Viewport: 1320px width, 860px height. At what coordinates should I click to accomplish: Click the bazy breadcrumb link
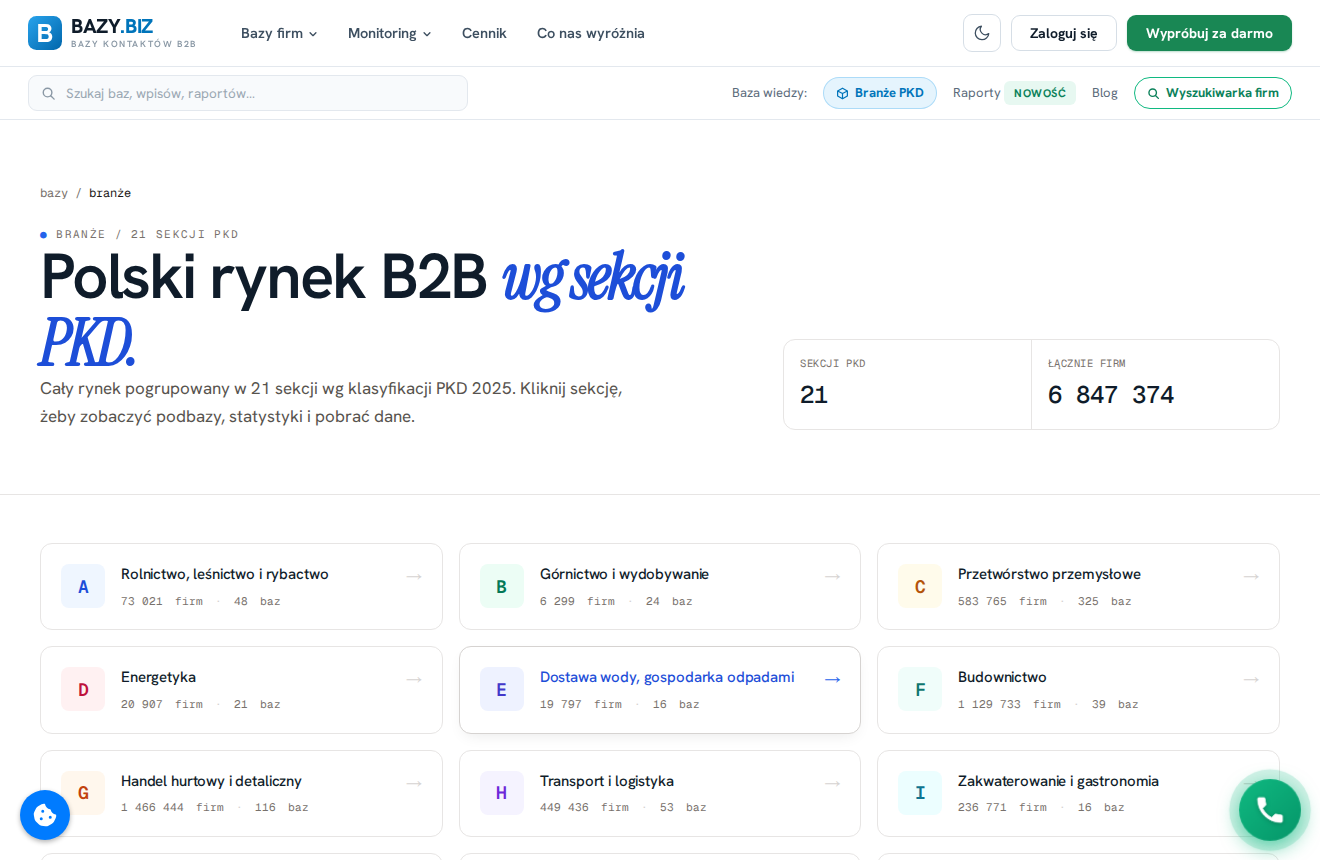click(54, 193)
